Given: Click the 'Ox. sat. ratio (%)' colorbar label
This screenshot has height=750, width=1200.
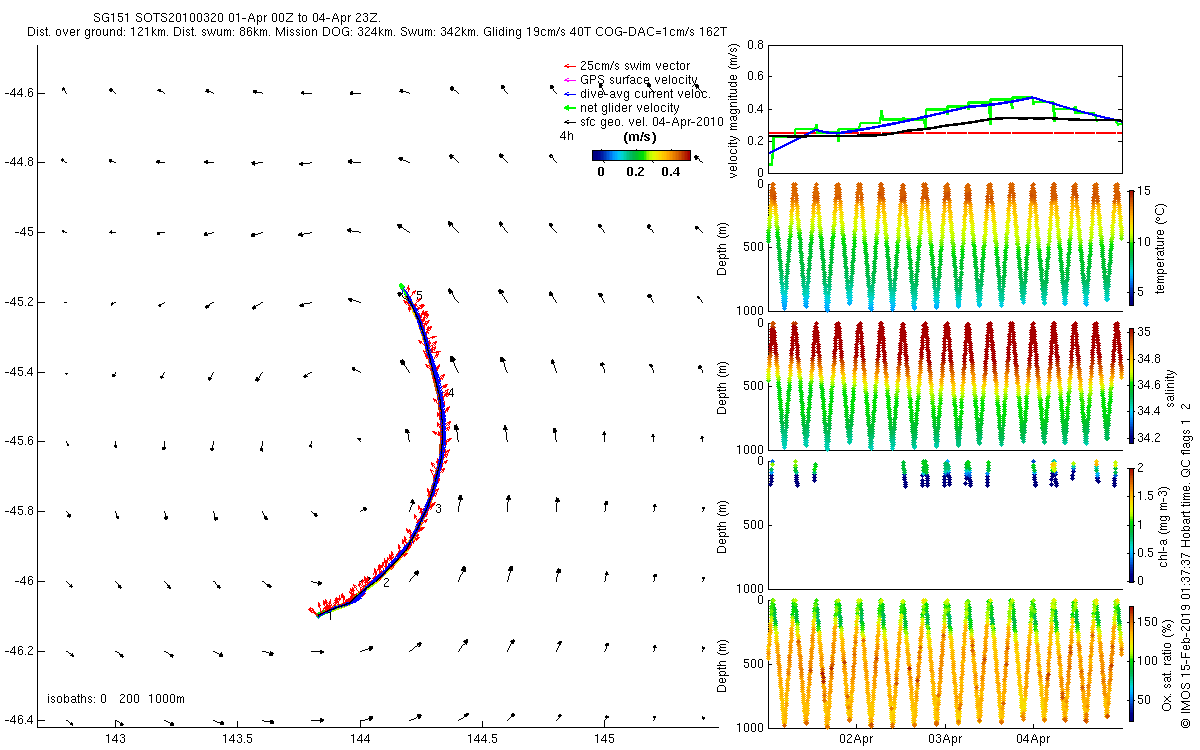Looking at the screenshot, I should pyautogui.click(x=1167, y=664).
